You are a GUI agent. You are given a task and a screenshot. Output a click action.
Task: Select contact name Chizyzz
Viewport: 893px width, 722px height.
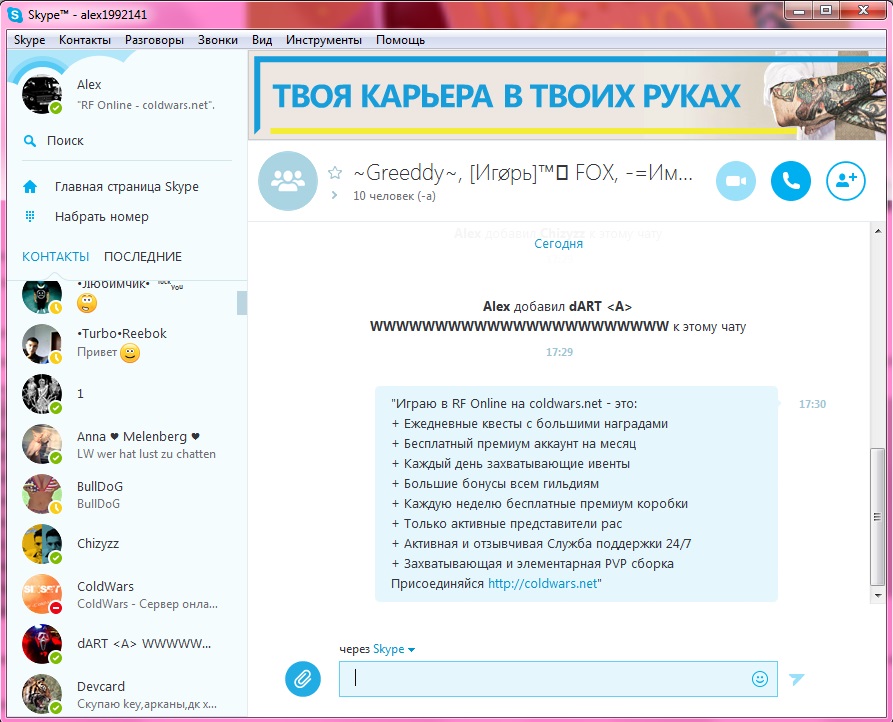(x=98, y=544)
